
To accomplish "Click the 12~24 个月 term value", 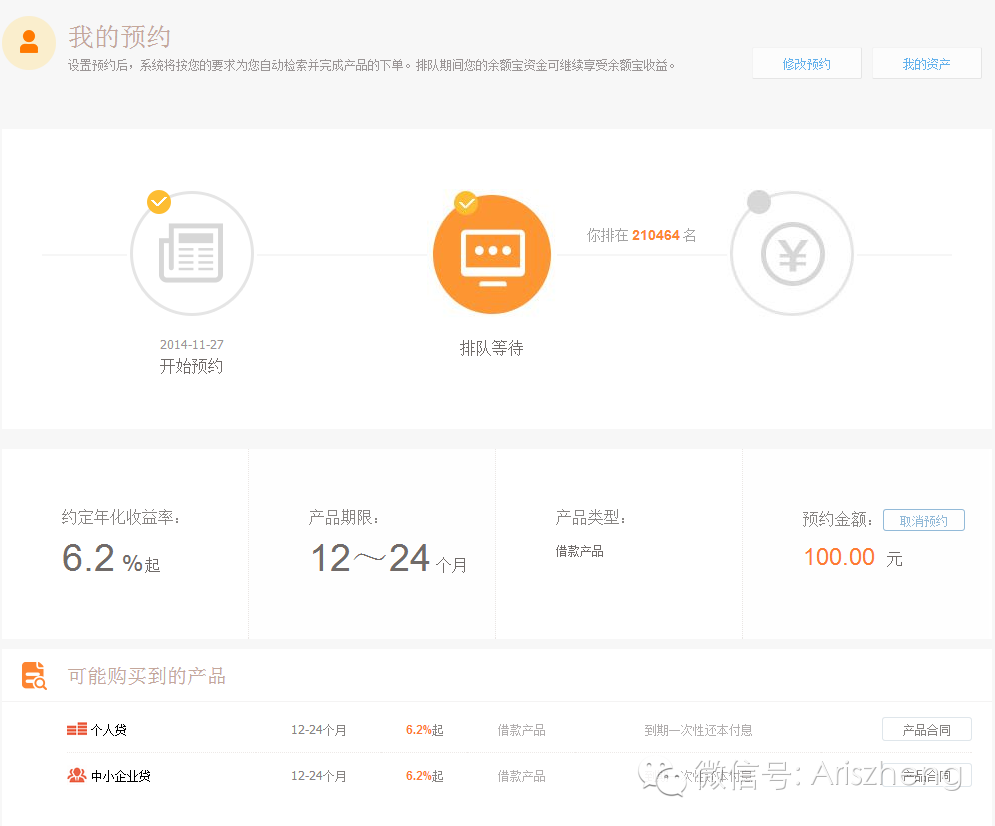I will [x=388, y=559].
